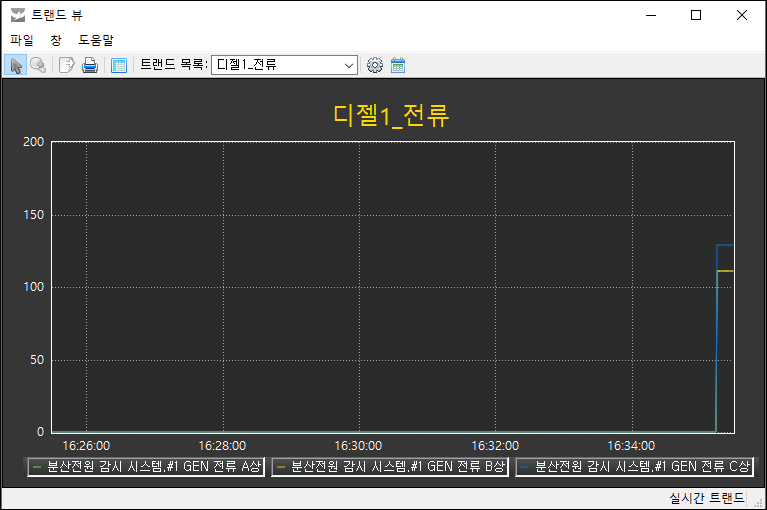Viewport: 767px width, 510px height.
Task: Open the 창 menu
Action: click(x=56, y=40)
